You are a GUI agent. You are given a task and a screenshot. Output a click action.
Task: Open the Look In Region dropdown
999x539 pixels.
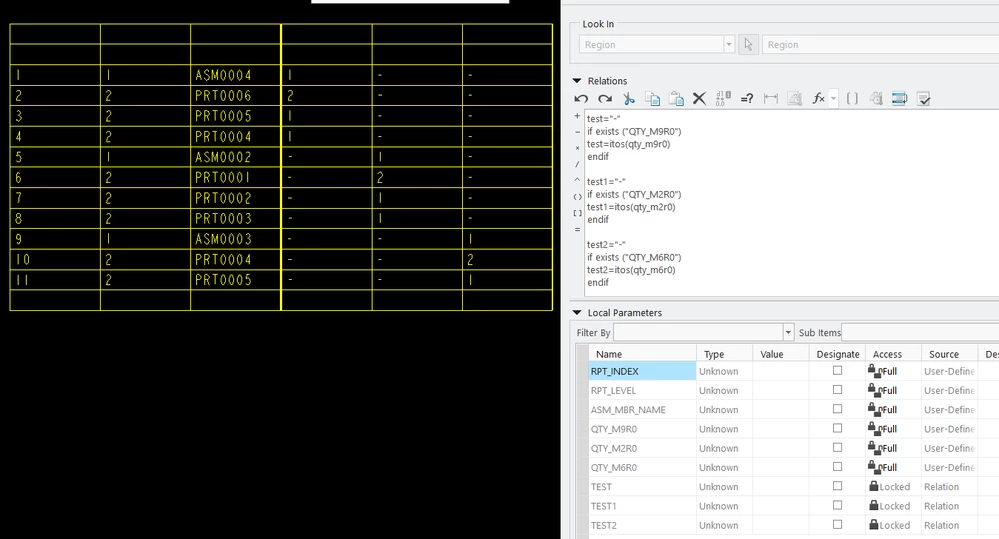tap(729, 45)
